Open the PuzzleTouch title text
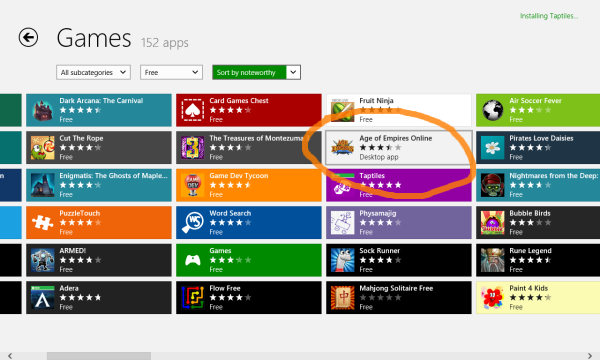 pos(80,213)
